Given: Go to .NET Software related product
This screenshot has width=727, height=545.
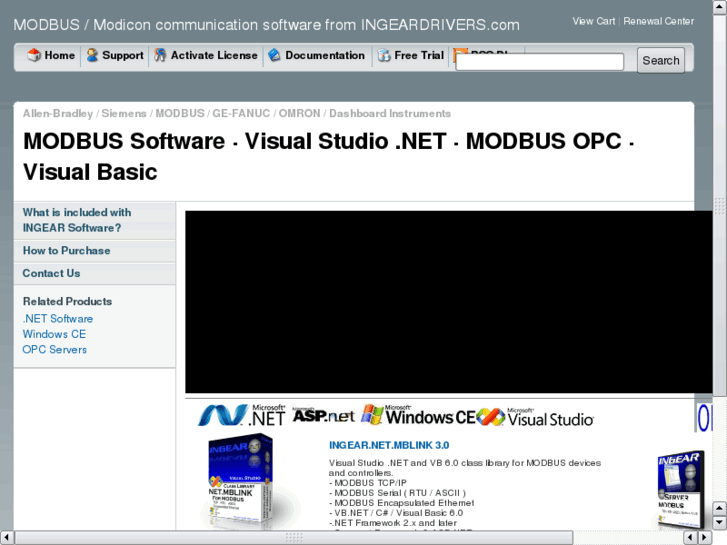Looking at the screenshot, I should [58, 319].
